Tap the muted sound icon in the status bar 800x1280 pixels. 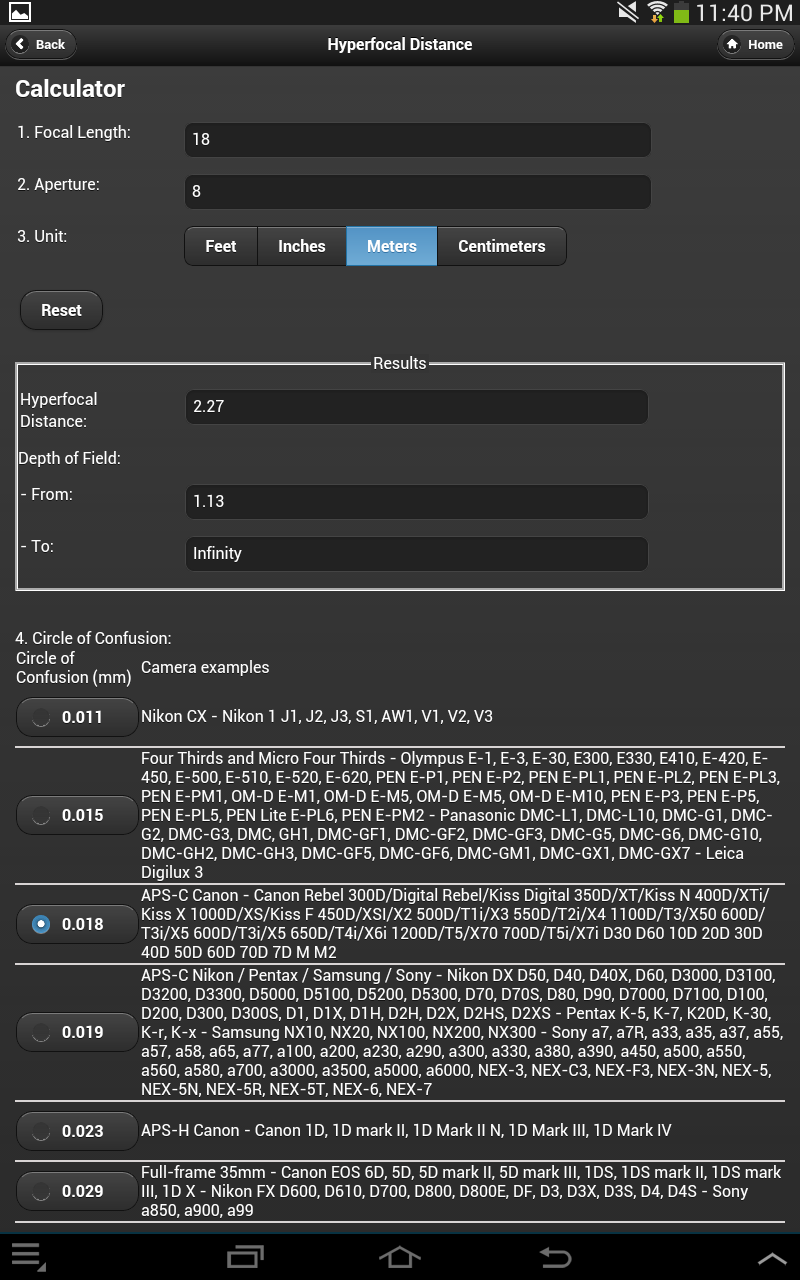coord(626,12)
